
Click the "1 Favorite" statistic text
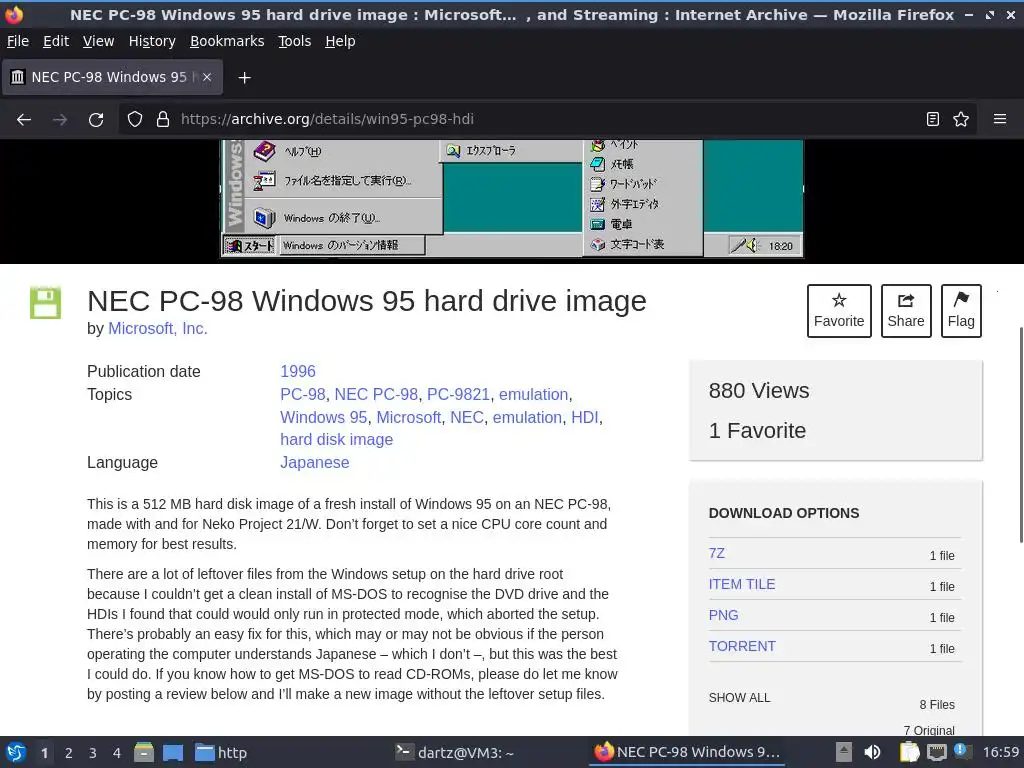click(x=758, y=430)
